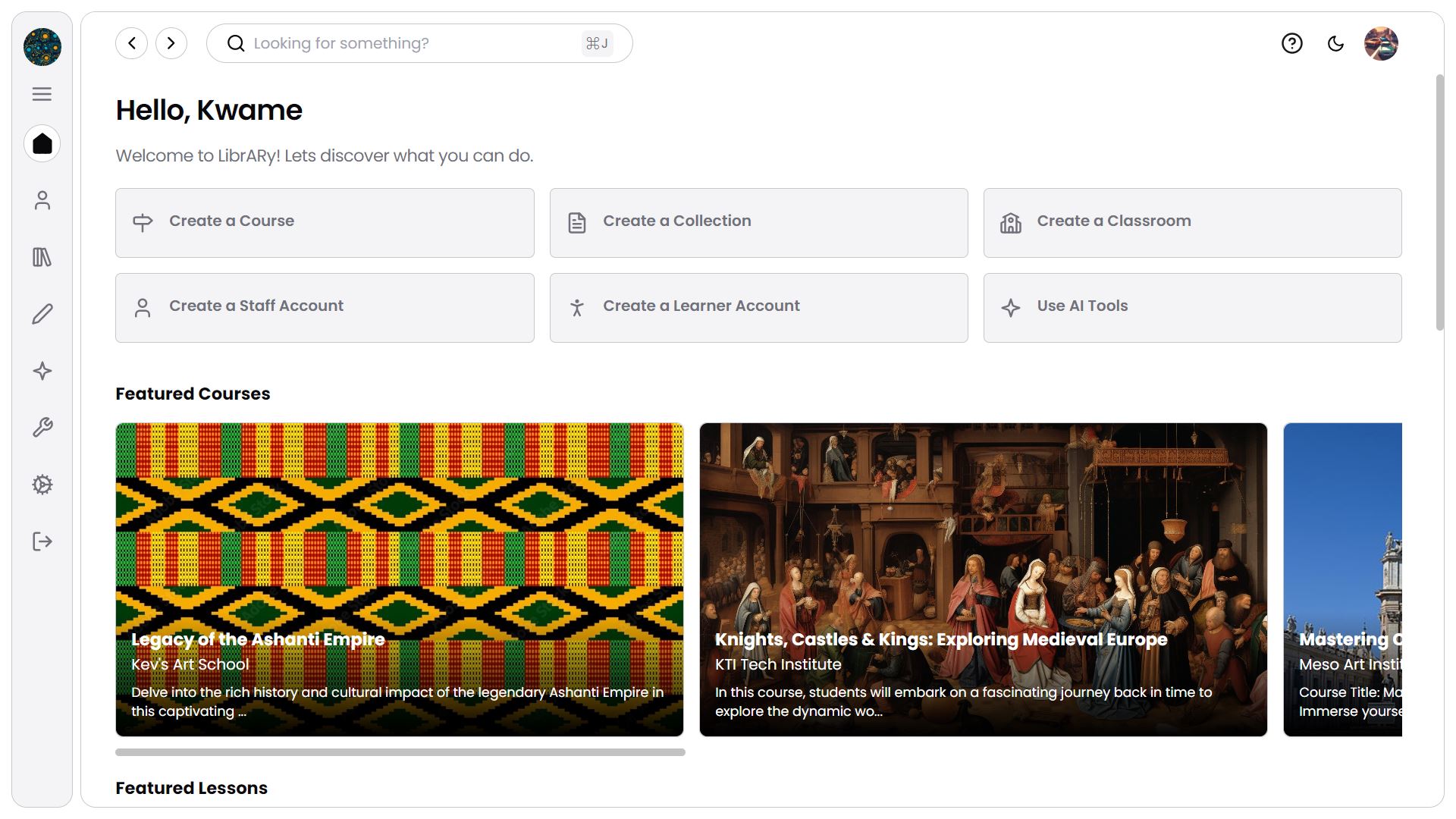Image resolution: width=1456 pixels, height=819 pixels.
Task: Focus the 'Looking for something?' search field
Action: tap(419, 43)
